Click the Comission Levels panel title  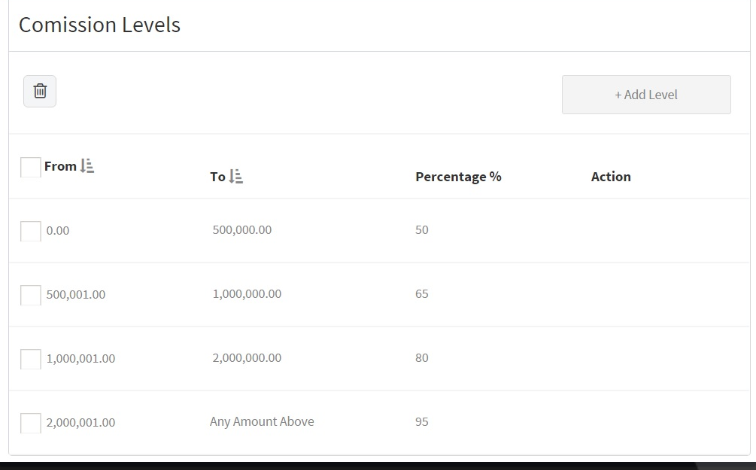coord(100,25)
